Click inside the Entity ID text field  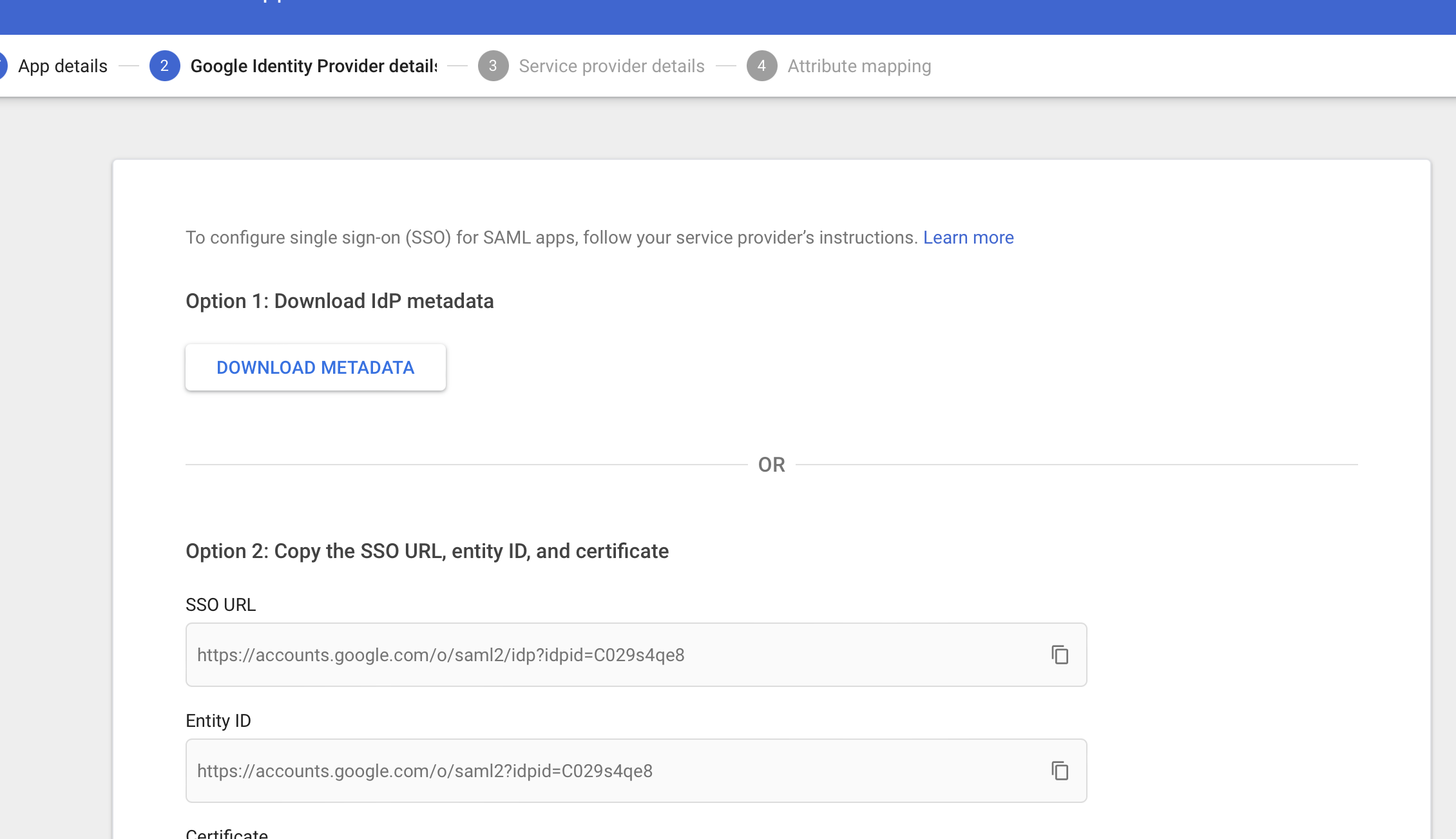[x=580, y=770]
